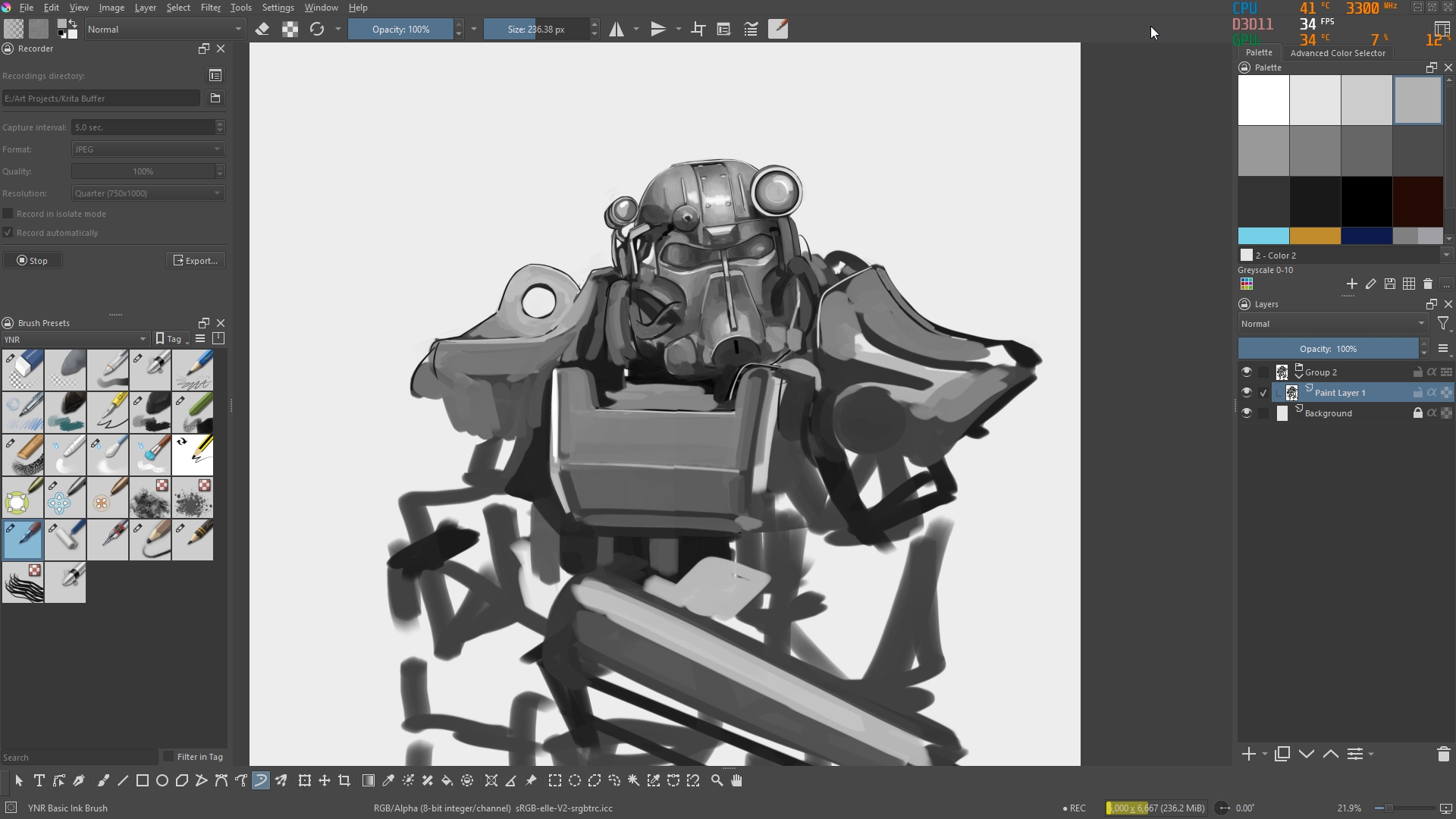
Task: Select the Ellipse shape tool
Action: pos(162,780)
